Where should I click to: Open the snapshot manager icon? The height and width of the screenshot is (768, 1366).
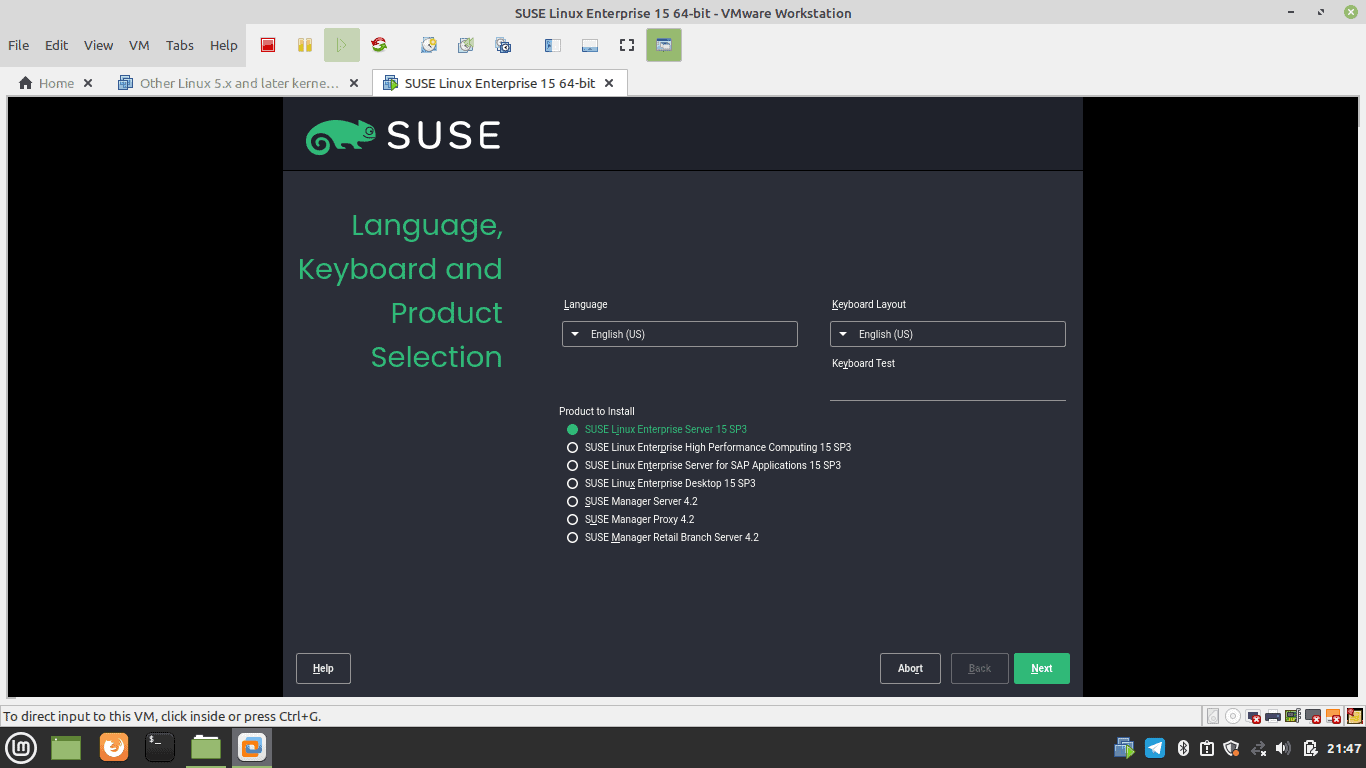coord(503,45)
